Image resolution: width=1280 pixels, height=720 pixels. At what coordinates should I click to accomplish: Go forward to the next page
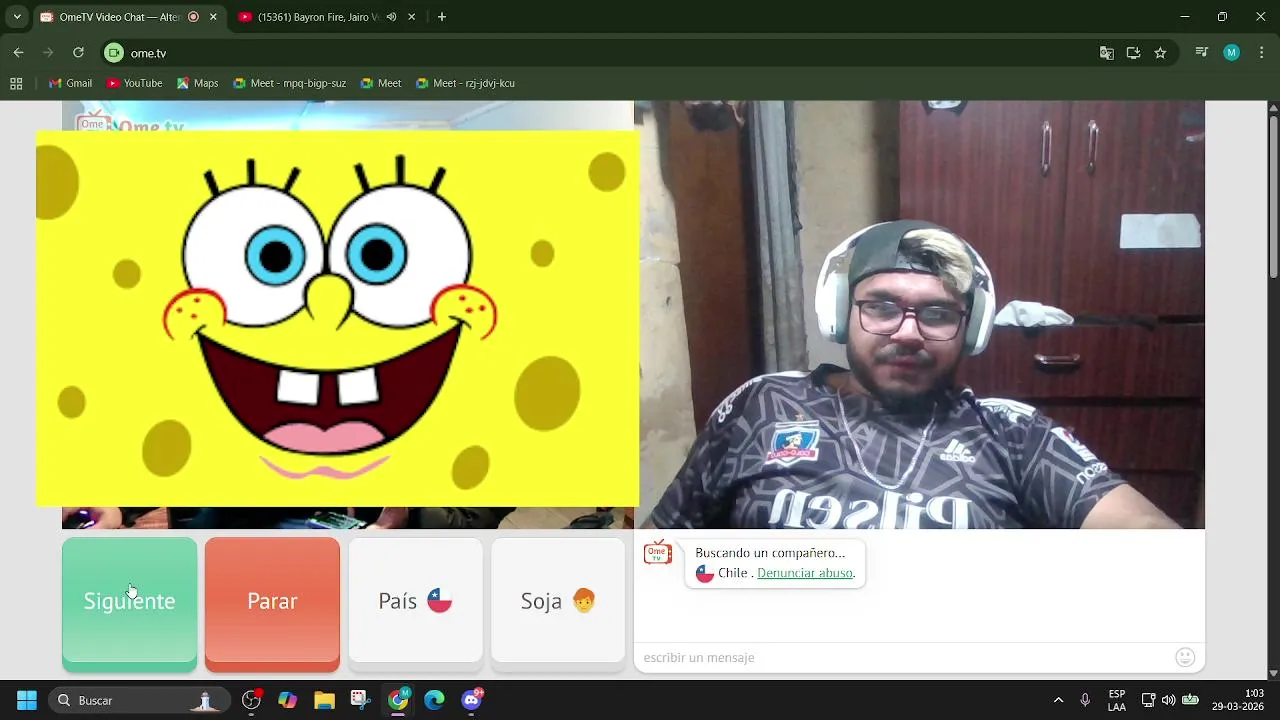(x=48, y=53)
